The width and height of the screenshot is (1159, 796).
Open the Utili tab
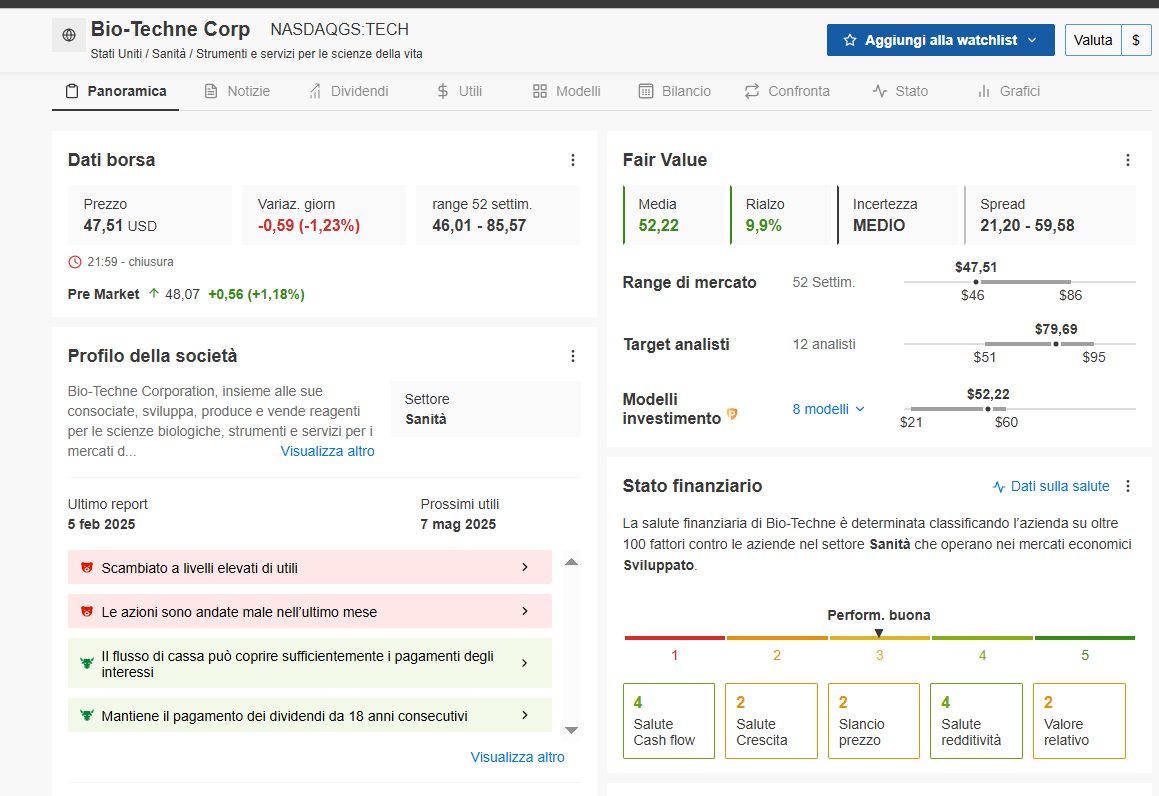[459, 92]
